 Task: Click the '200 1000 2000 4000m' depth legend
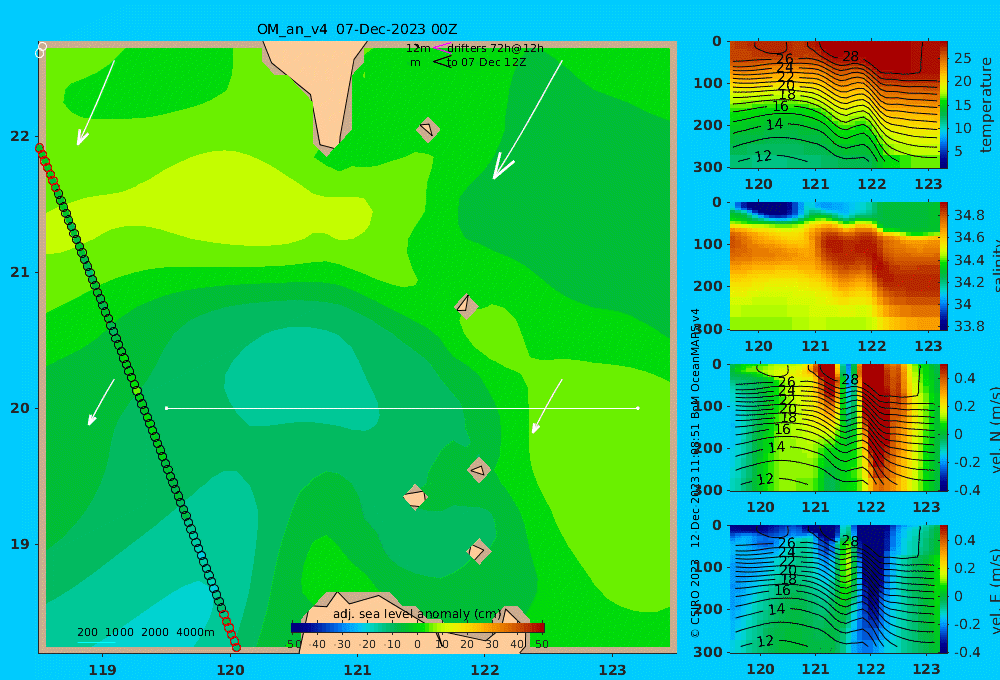coord(146,632)
